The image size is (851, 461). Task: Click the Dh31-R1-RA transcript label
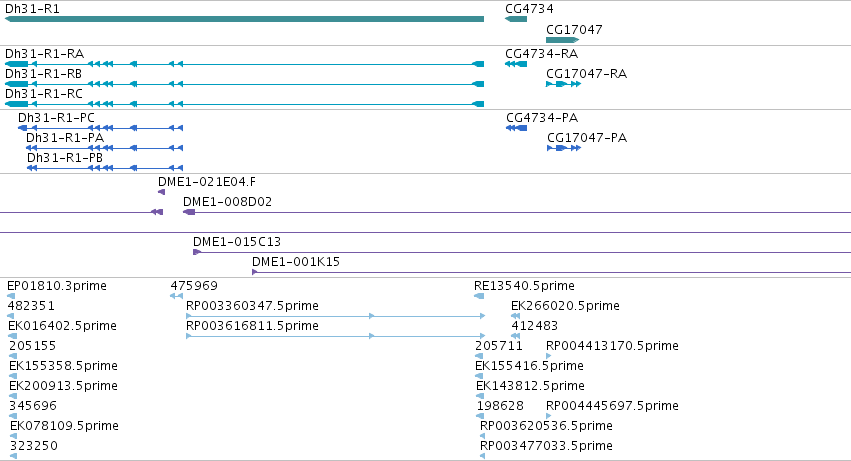[x=45, y=54]
